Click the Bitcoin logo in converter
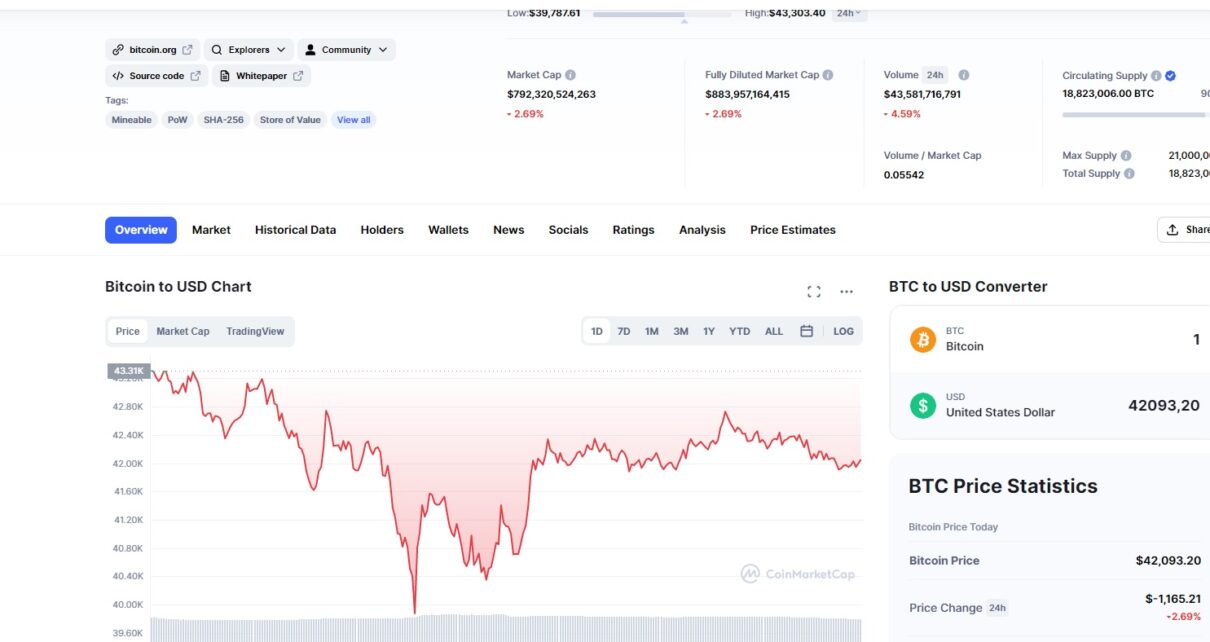The width and height of the screenshot is (1210, 642). (x=923, y=340)
